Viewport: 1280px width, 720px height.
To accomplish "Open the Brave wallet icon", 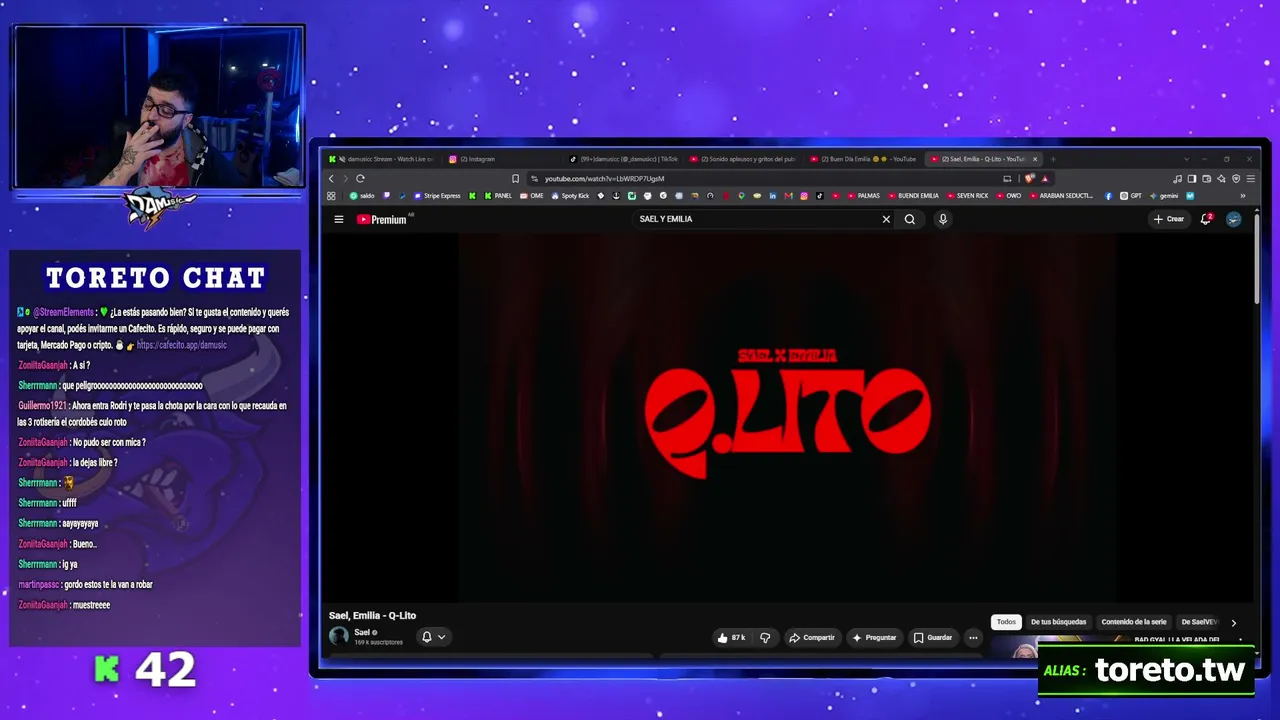I will [1207, 179].
